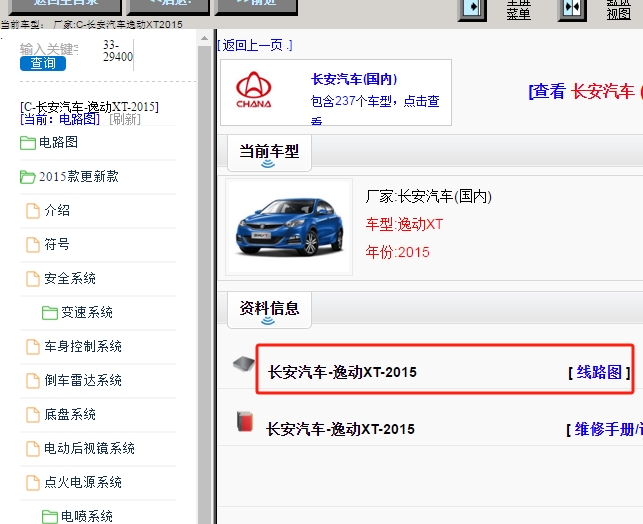Expand the 电喷系统 folder icon
Viewport: 643px width, 524px height.
50,517
